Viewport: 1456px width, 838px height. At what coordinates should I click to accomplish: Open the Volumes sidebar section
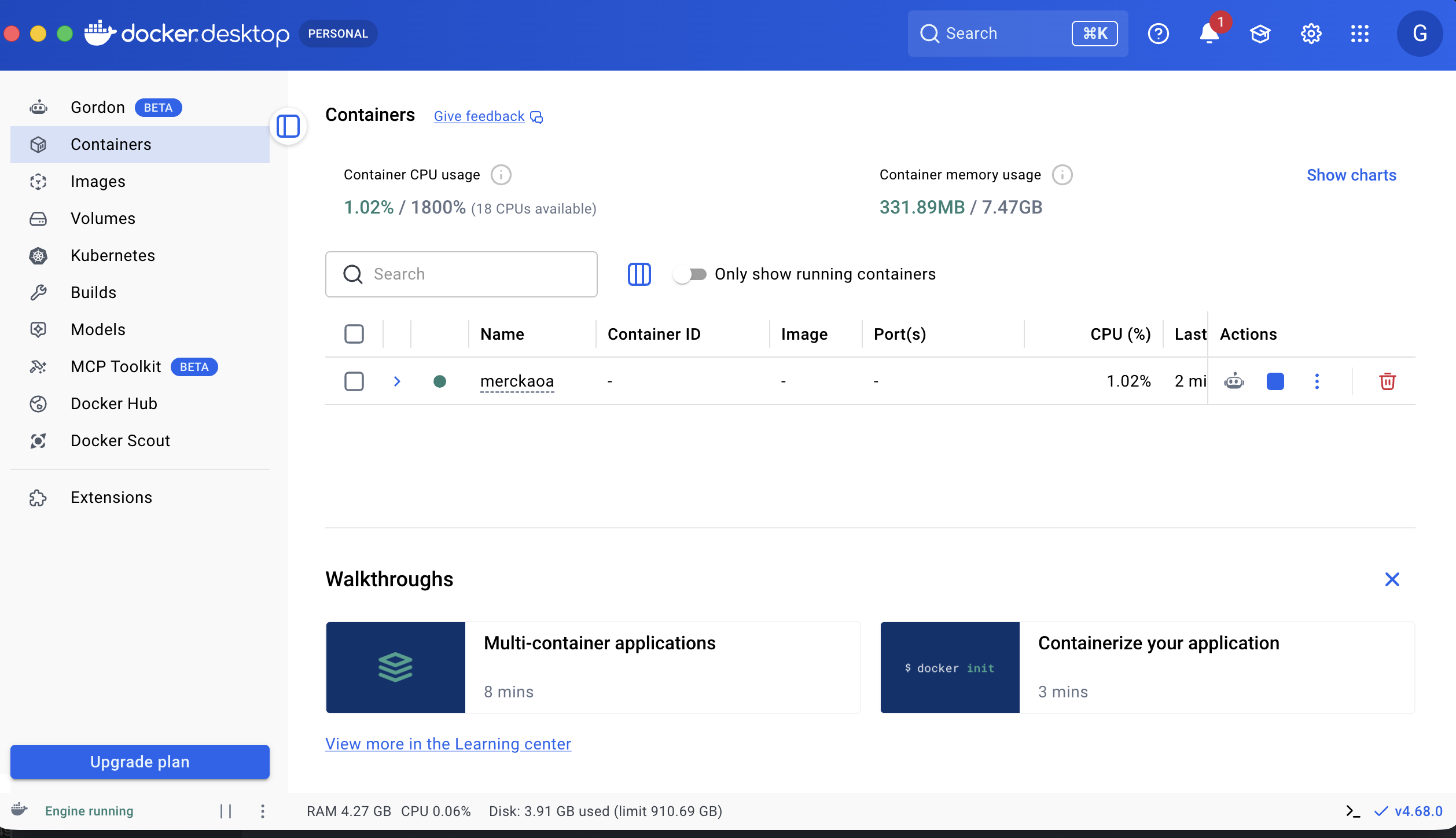pos(102,218)
